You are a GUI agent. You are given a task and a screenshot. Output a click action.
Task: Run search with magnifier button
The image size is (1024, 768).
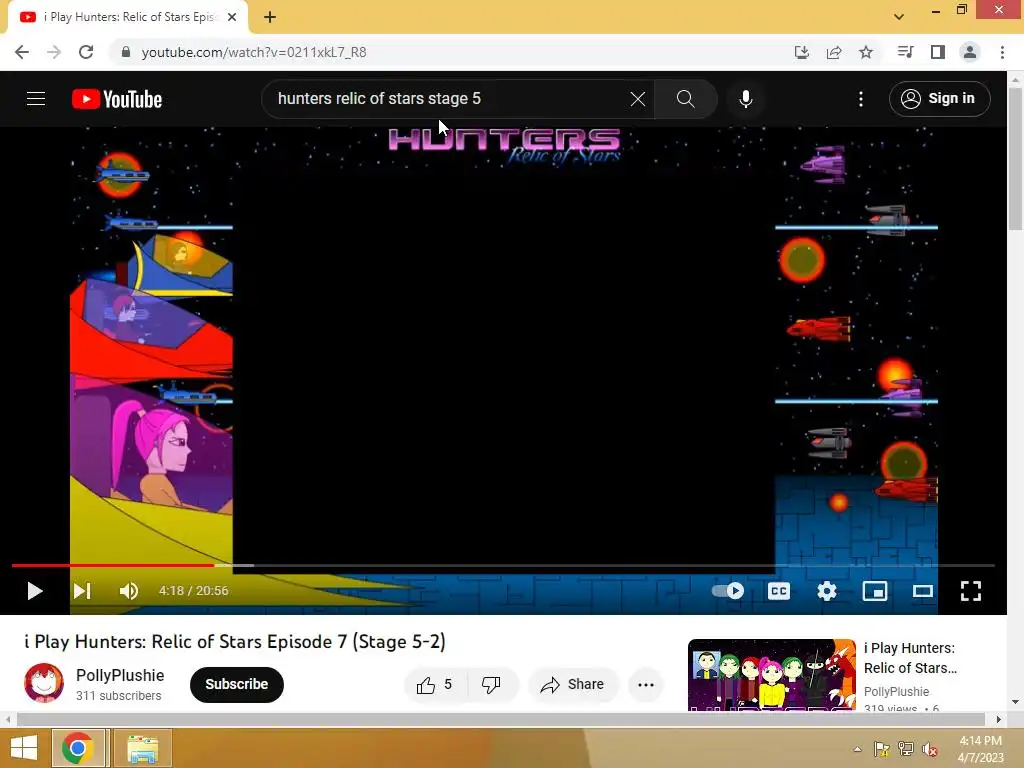coord(686,99)
